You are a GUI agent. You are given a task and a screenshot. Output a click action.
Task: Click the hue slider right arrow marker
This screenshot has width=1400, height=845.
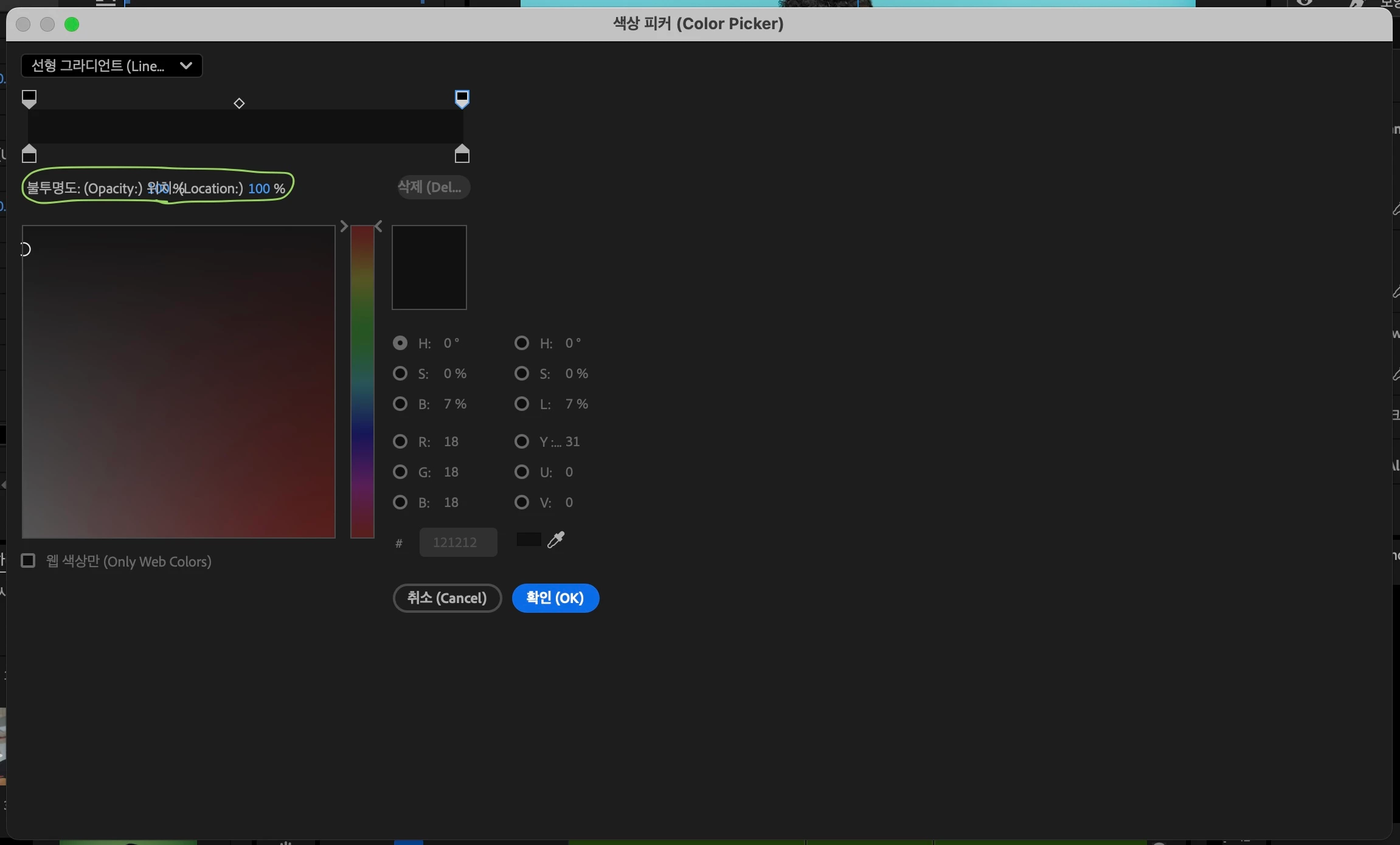point(344,226)
